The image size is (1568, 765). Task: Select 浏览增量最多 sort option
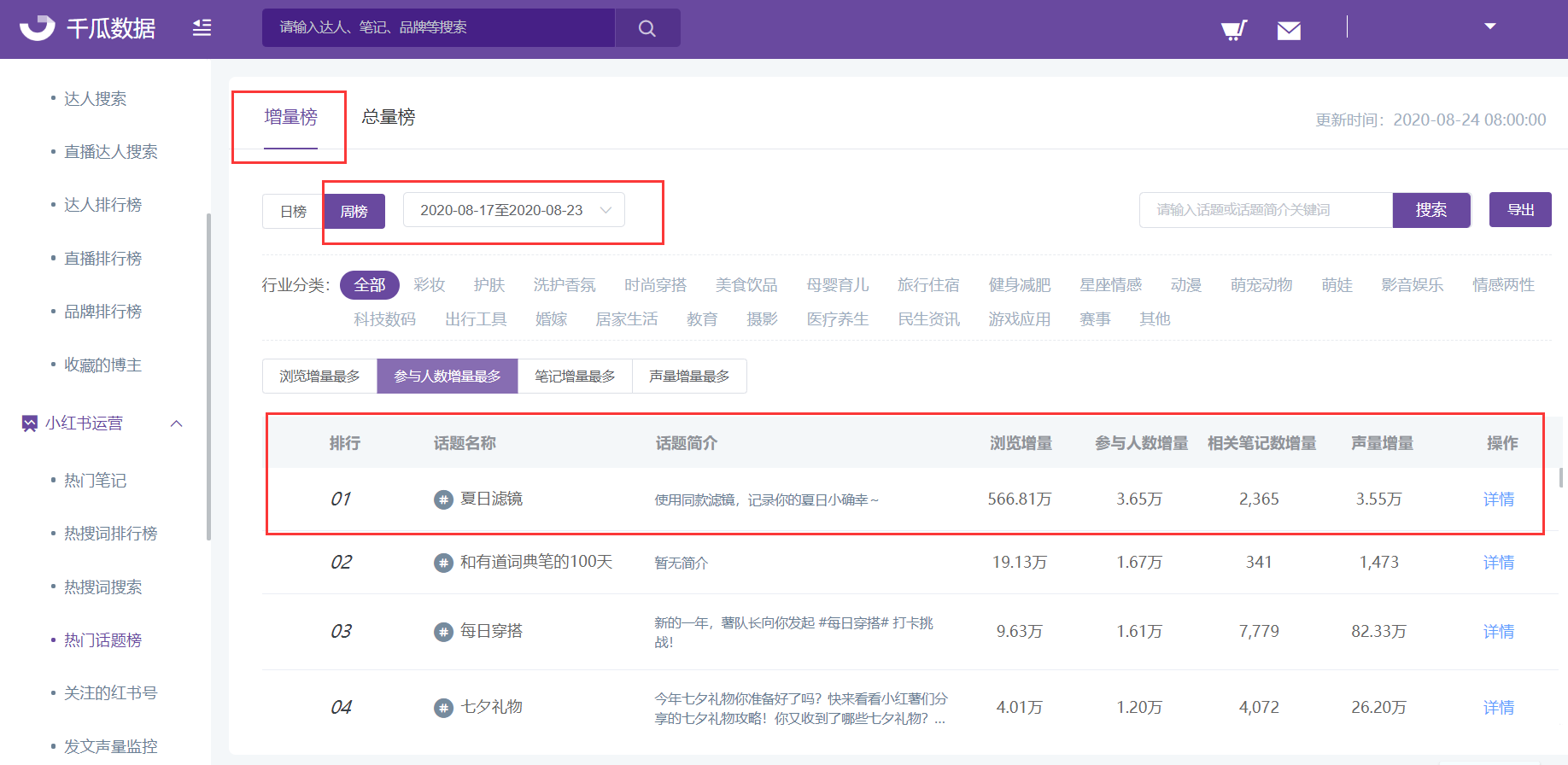[319, 377]
